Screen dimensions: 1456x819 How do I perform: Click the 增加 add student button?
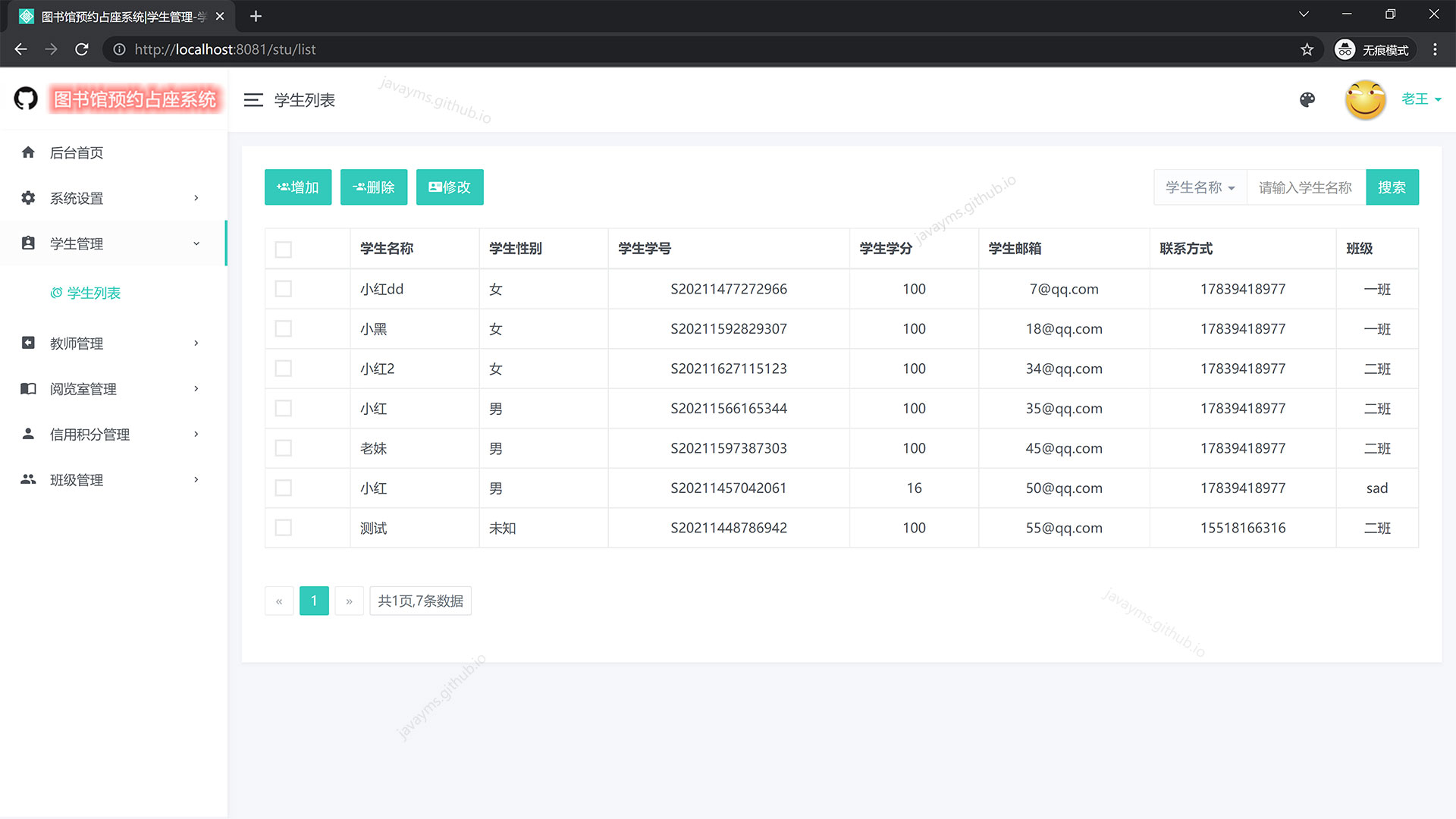[298, 187]
